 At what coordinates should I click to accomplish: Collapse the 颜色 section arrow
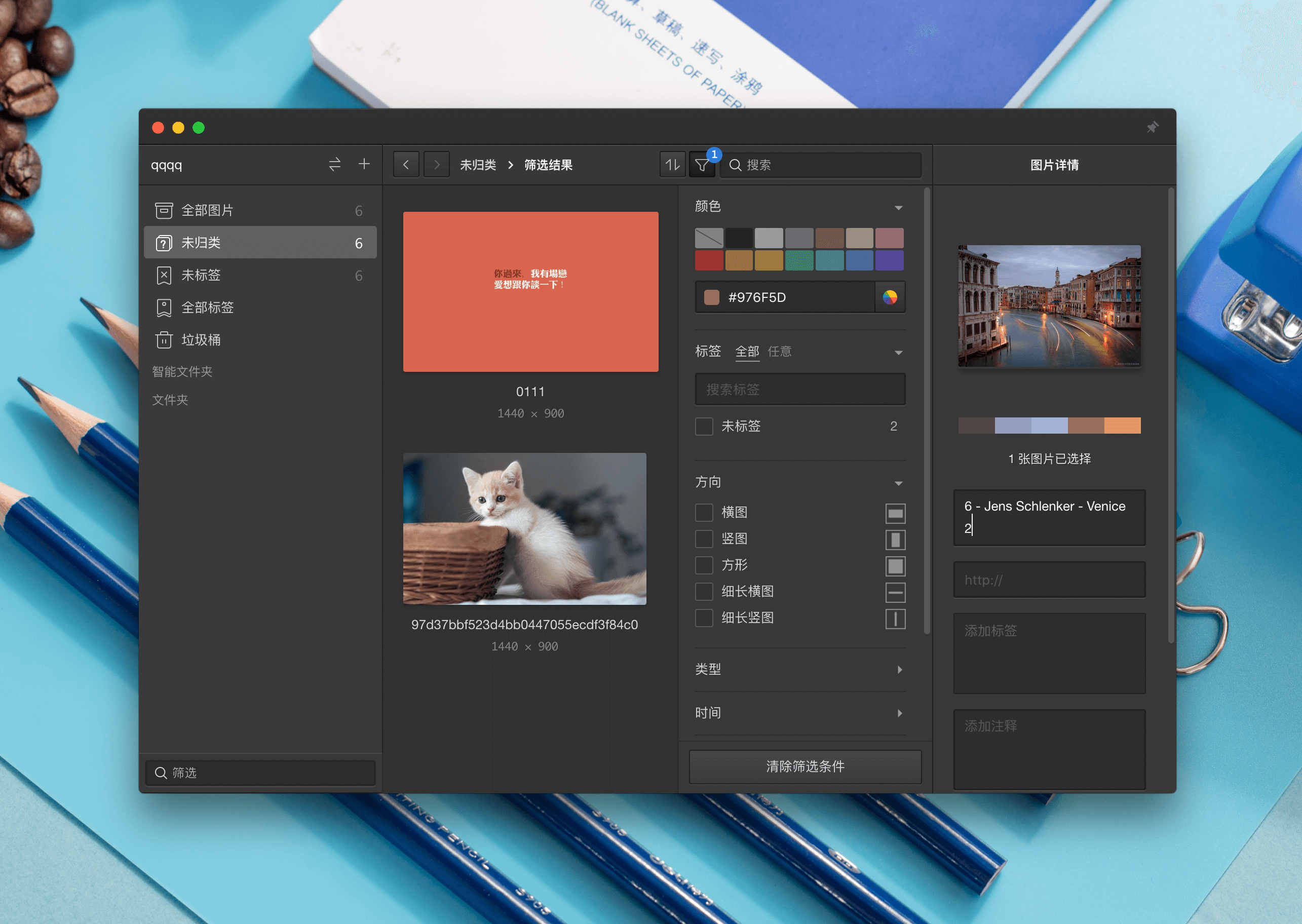pos(899,208)
